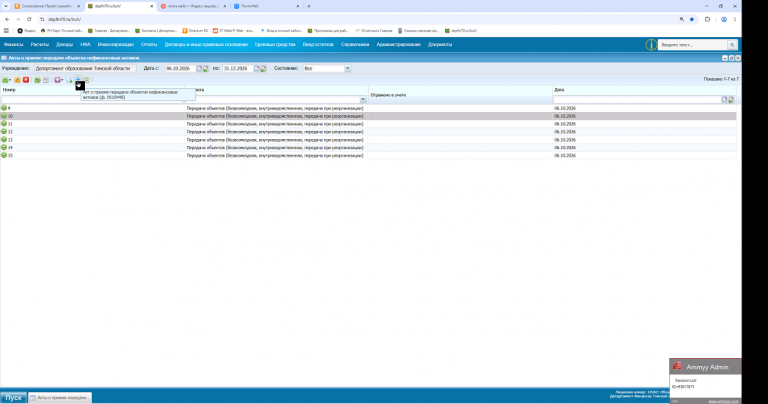This screenshot has height=404, width=768.
Task: Click the green add record toolbar icon
Action: pyautogui.click(x=5, y=80)
